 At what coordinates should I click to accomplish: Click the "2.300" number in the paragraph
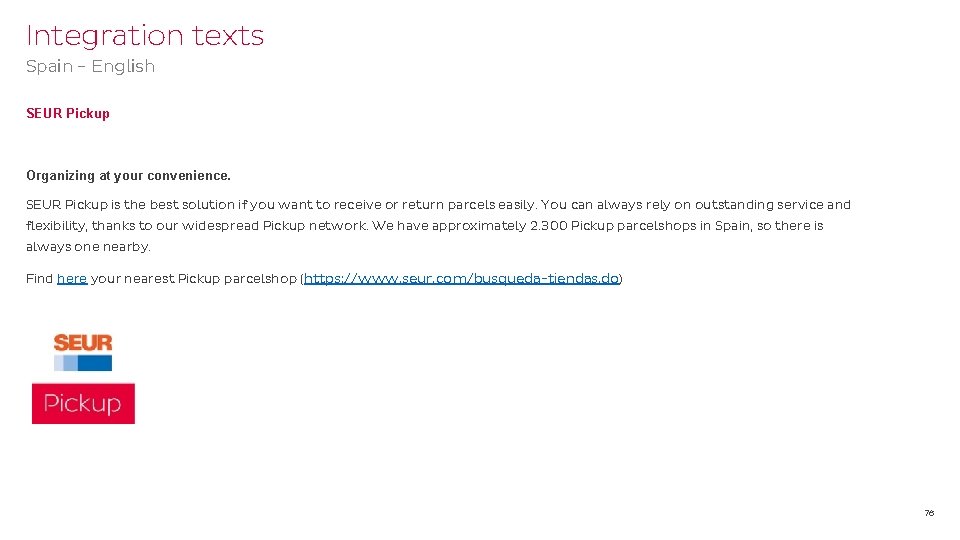coord(546,226)
